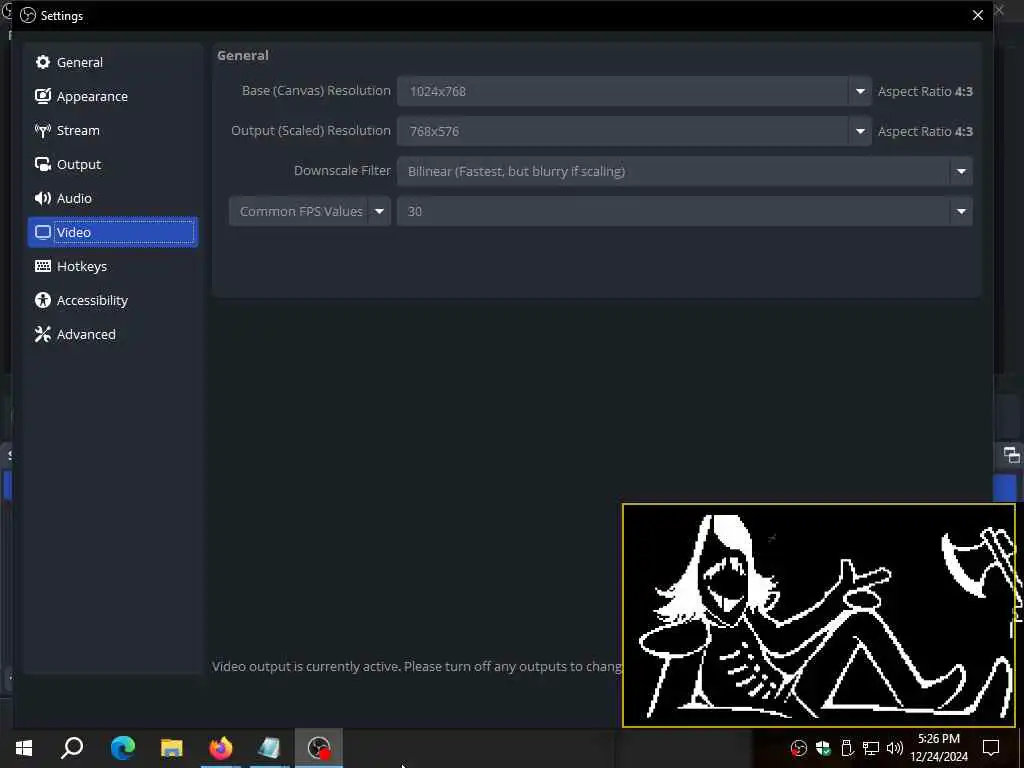Image resolution: width=1024 pixels, height=768 pixels.
Task: Expand the FPS value 30 dropdown
Action: pyautogui.click(x=961, y=211)
